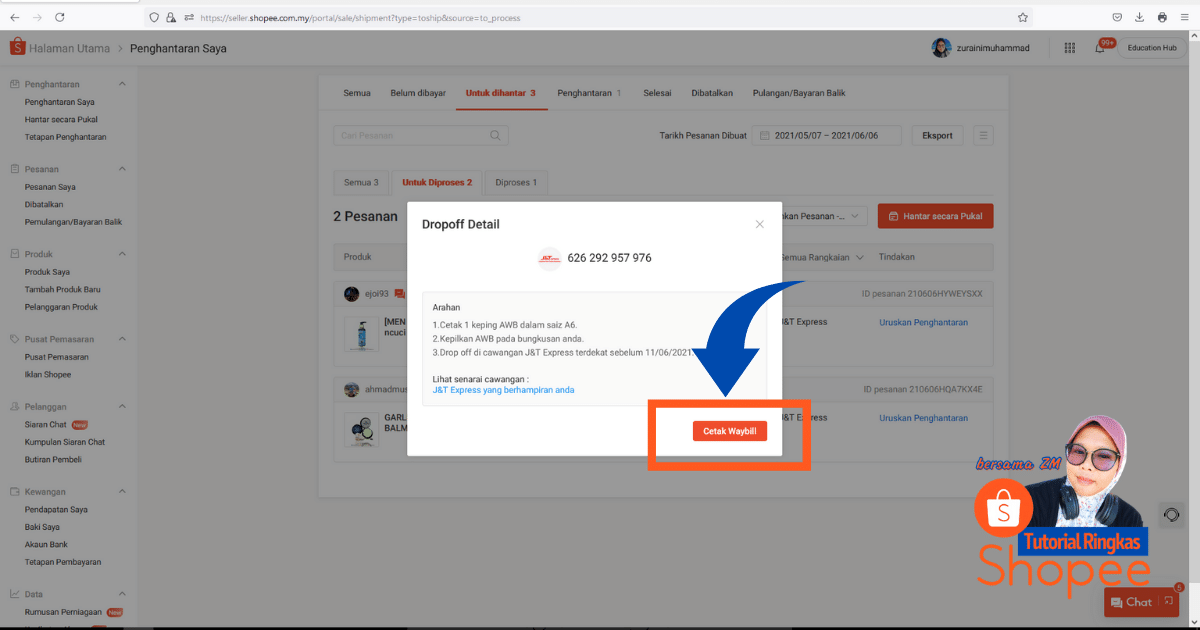Close the Dropoff Detail dialog

(759, 224)
